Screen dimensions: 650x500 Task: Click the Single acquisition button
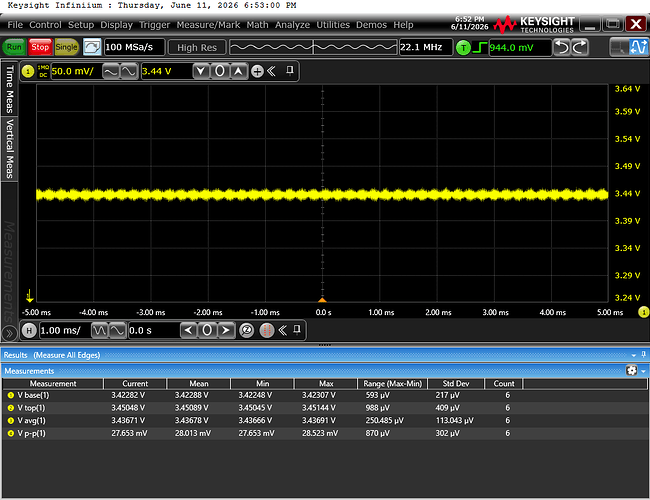[66, 47]
